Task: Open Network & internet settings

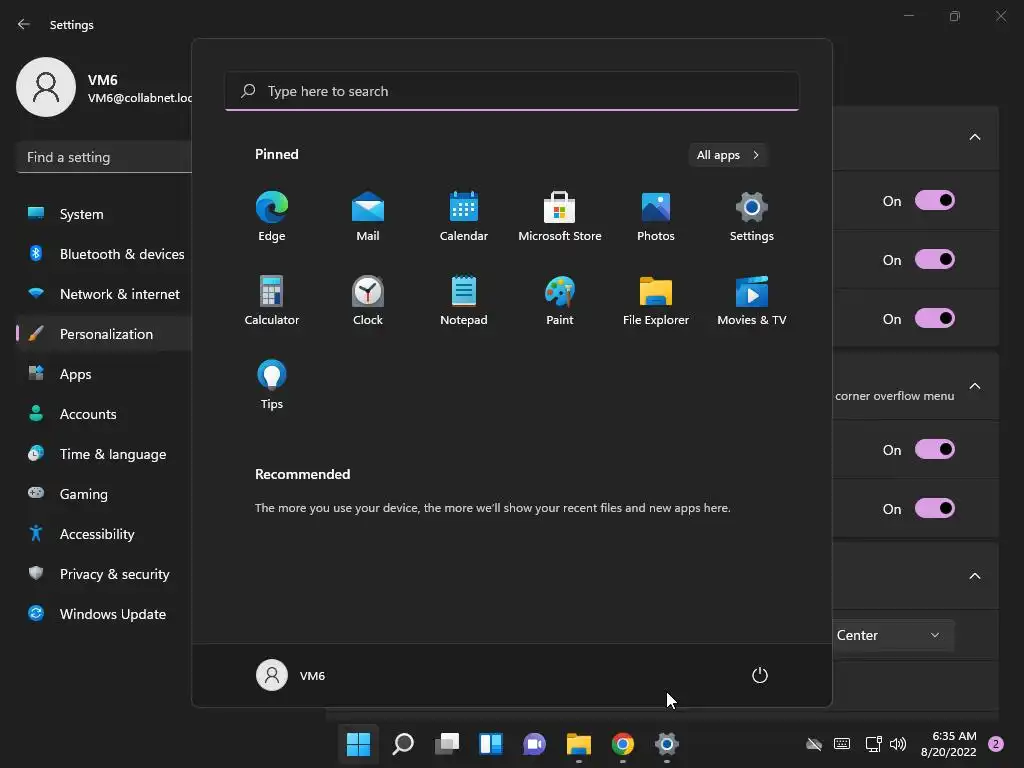Action: tap(104, 294)
